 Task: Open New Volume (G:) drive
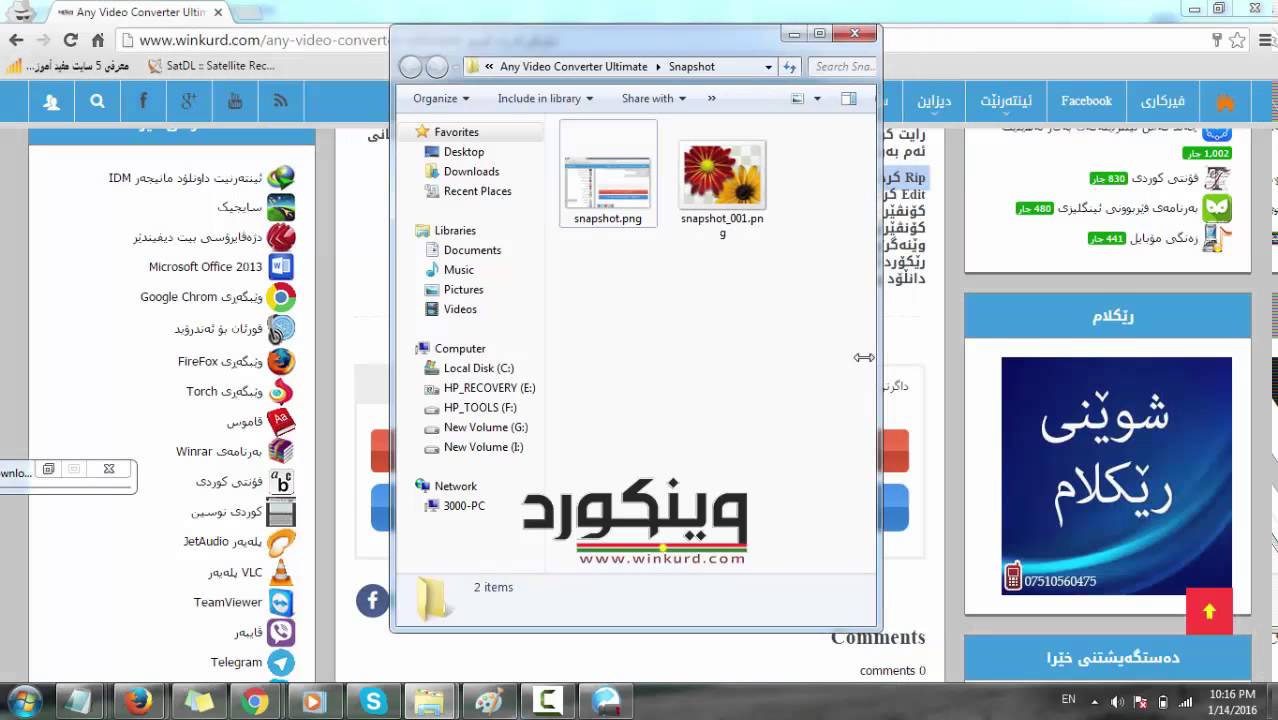pyautogui.click(x=485, y=427)
